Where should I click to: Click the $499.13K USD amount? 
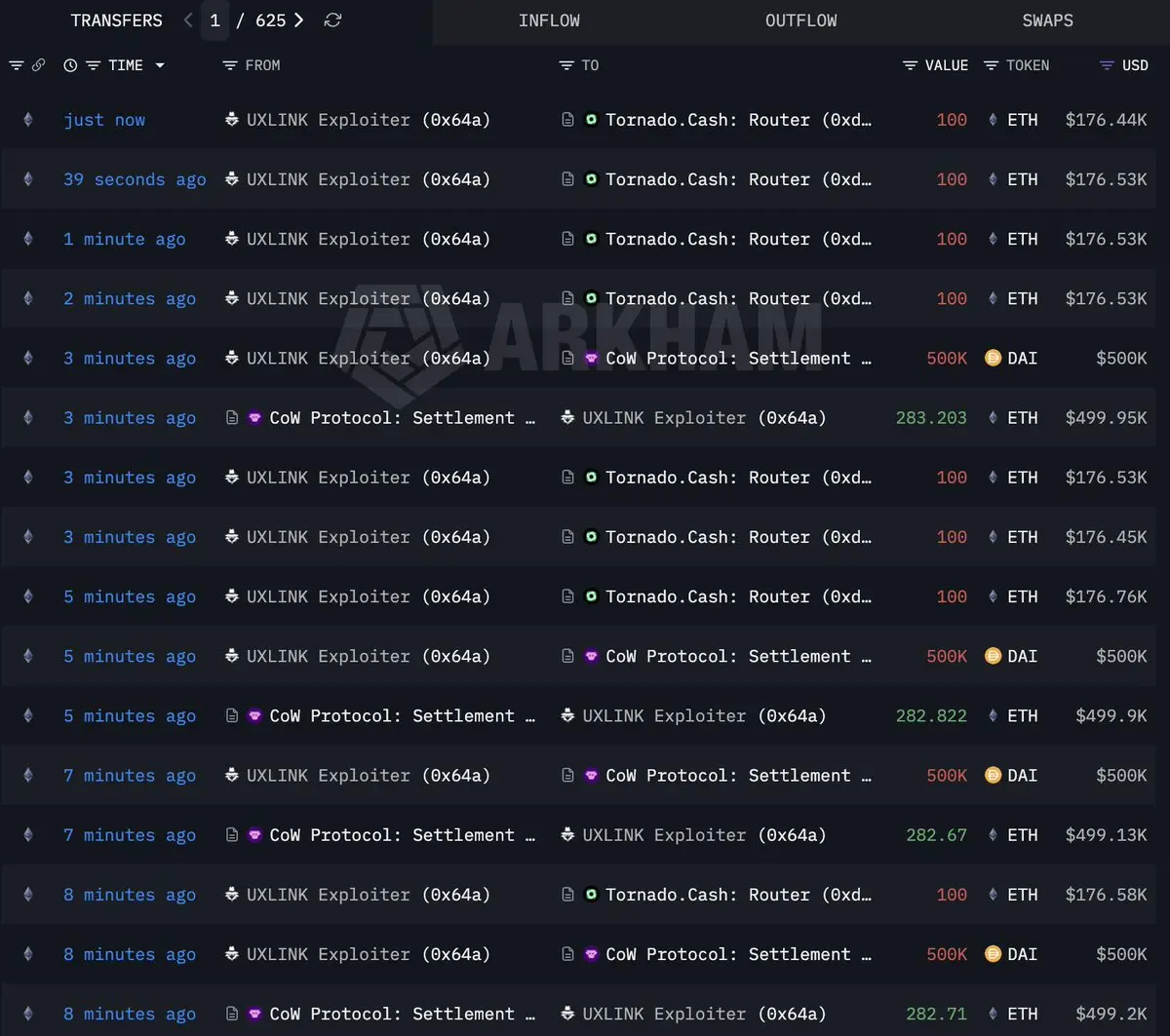pyautogui.click(x=1106, y=834)
